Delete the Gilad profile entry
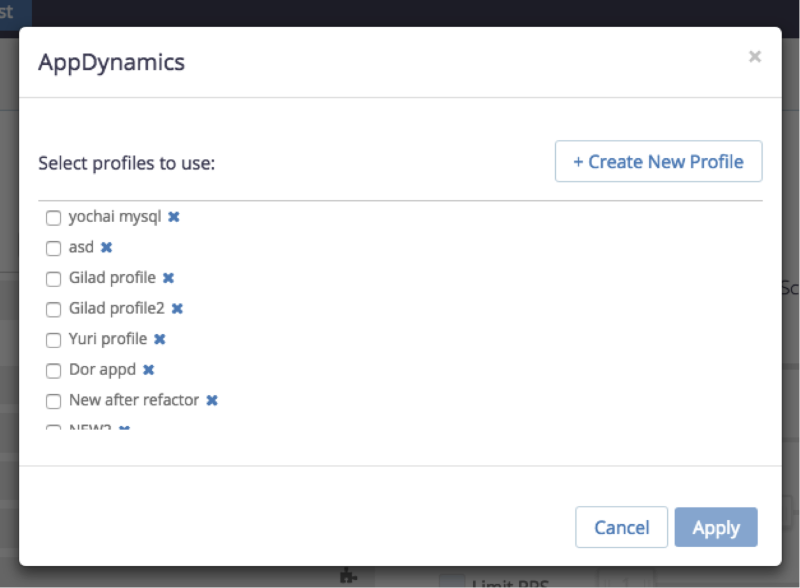 pyautogui.click(x=168, y=278)
